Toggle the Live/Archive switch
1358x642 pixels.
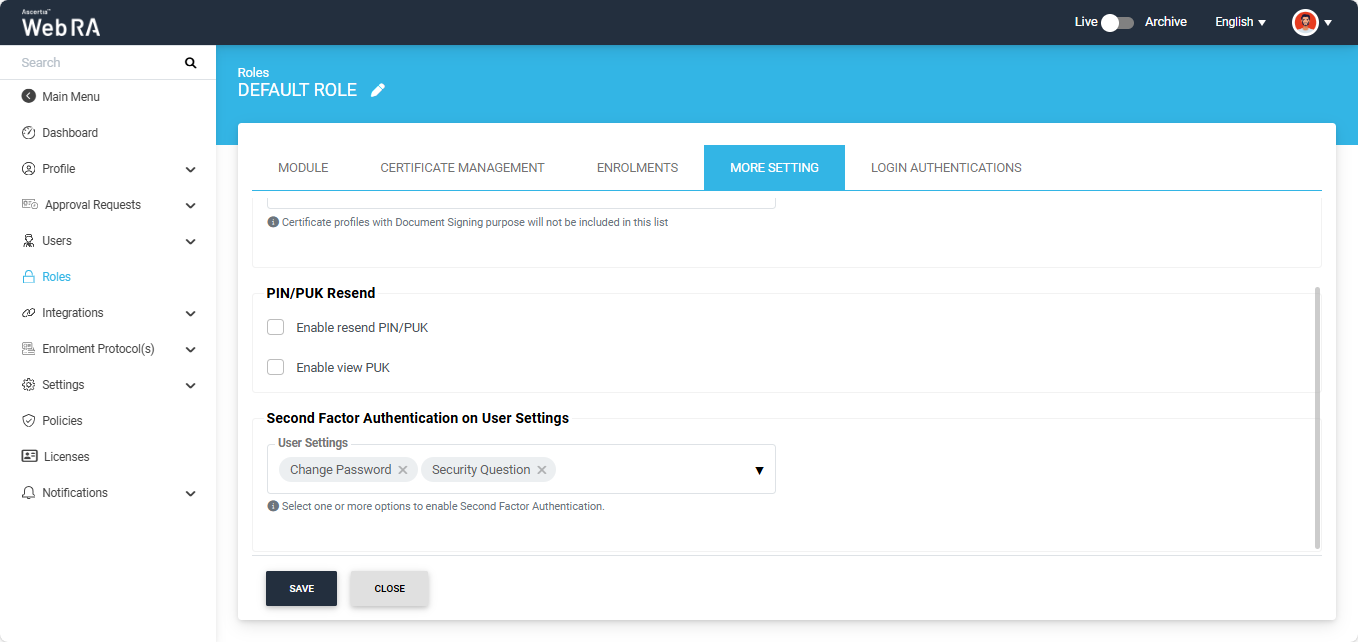pos(1117,22)
